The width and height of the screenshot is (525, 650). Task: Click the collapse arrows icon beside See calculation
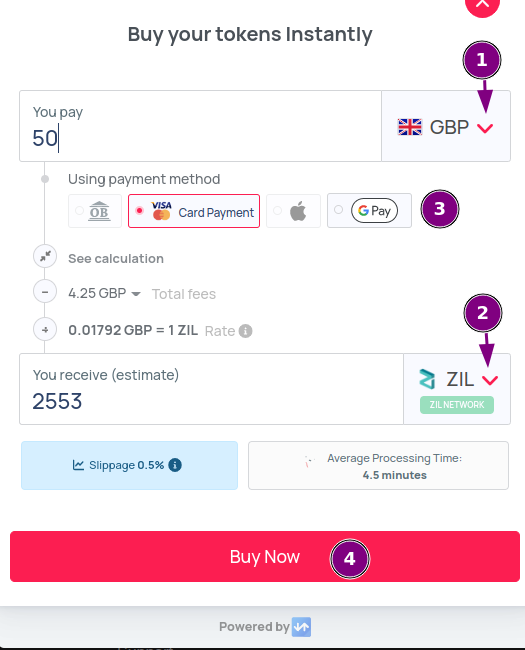pos(45,256)
